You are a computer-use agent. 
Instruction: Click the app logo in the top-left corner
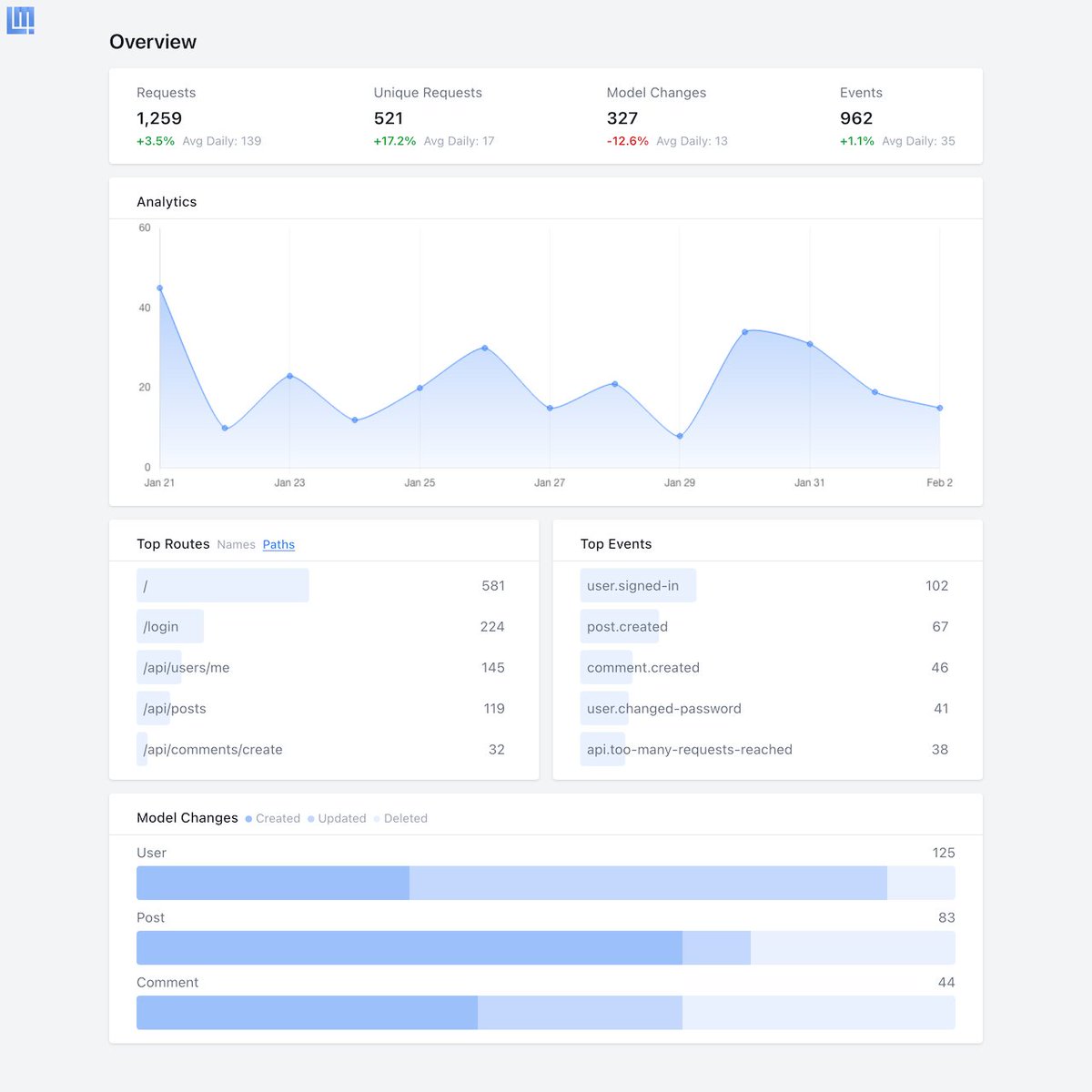(x=21, y=20)
